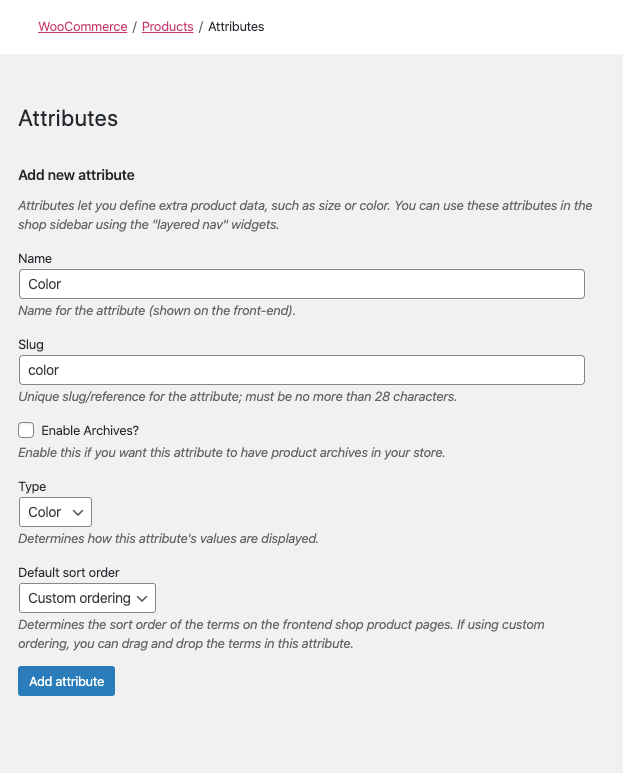Click the "Default sort order" label
The image size is (623, 773).
point(69,572)
